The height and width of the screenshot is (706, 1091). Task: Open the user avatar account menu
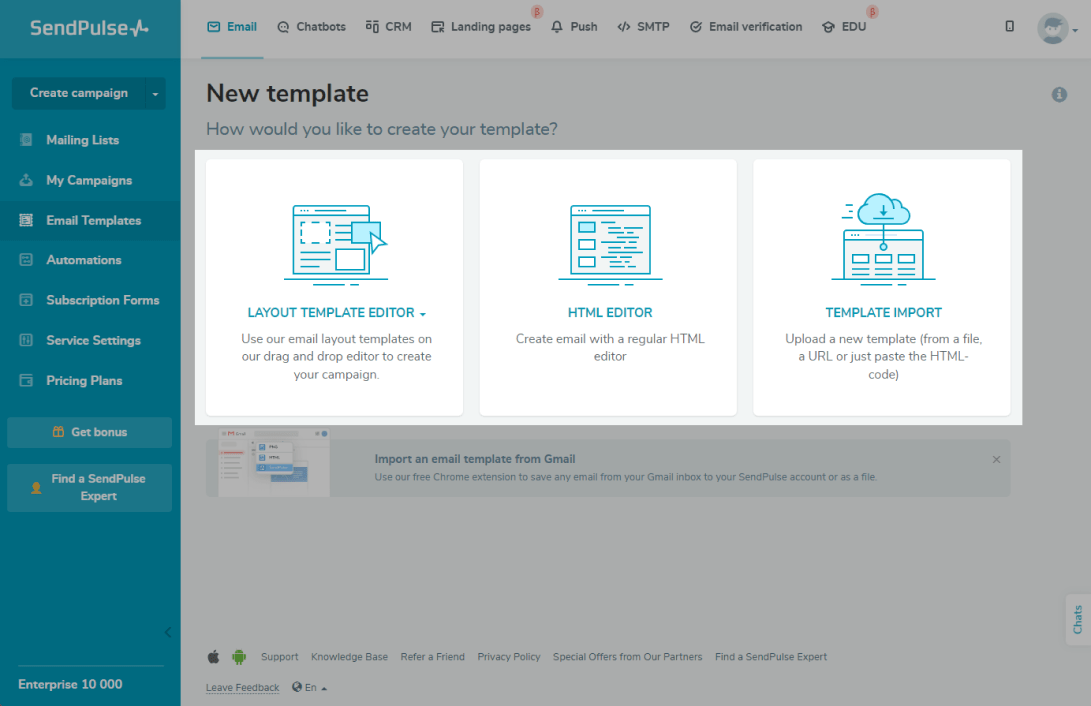click(1057, 29)
